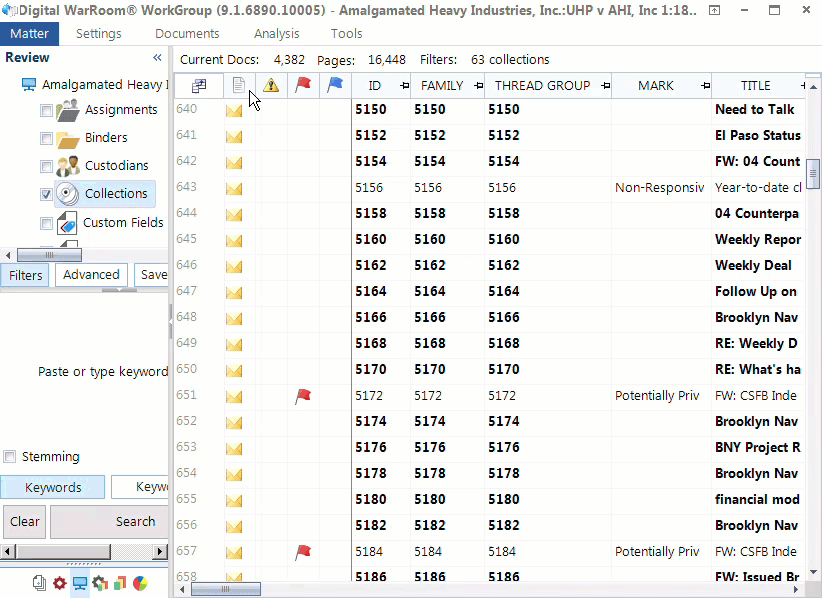Click the documents stack icon in bottom navigation
The height and width of the screenshot is (598, 822).
pos(39,583)
